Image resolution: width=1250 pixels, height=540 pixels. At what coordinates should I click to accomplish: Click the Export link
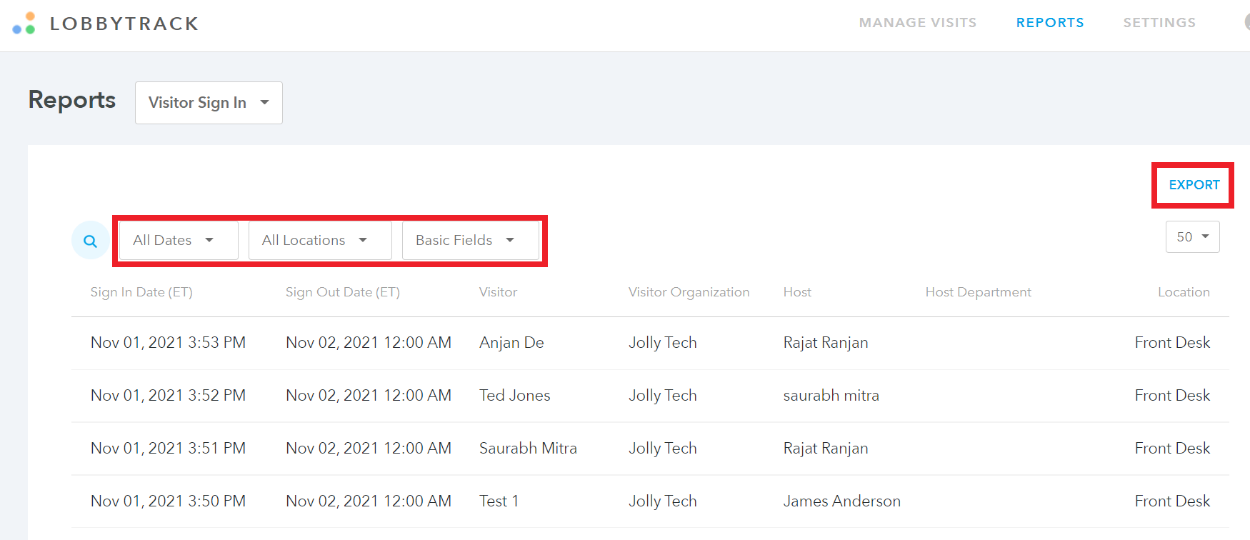tap(1194, 185)
